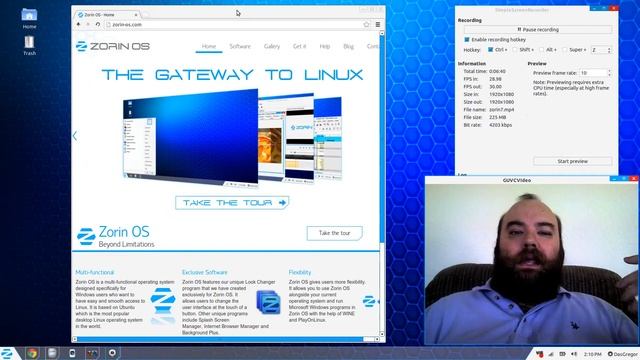This screenshot has height=360, width=640.
Task: Open the Exclusive Software heading link
Action: point(204,272)
